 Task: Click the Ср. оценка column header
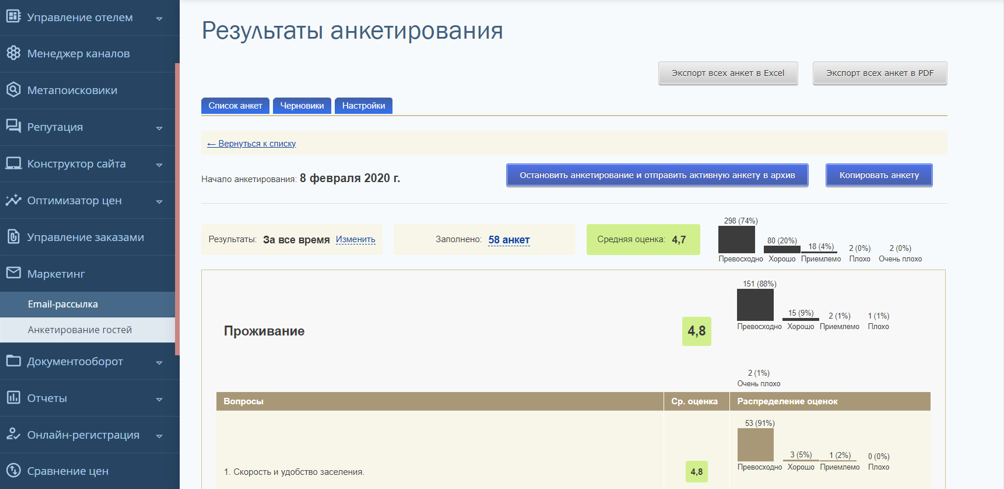tap(697, 401)
